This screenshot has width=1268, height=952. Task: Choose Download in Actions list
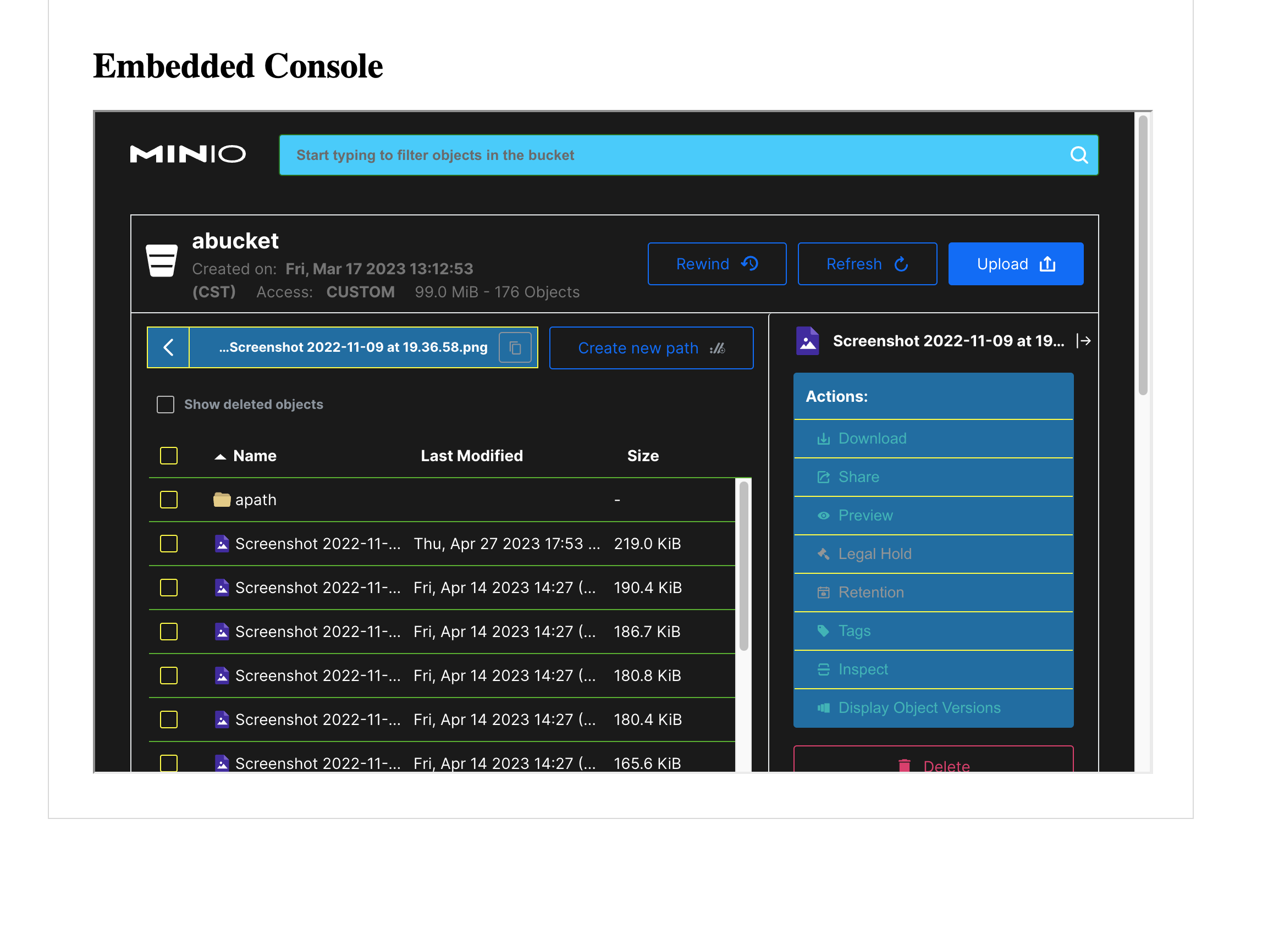[933, 439]
